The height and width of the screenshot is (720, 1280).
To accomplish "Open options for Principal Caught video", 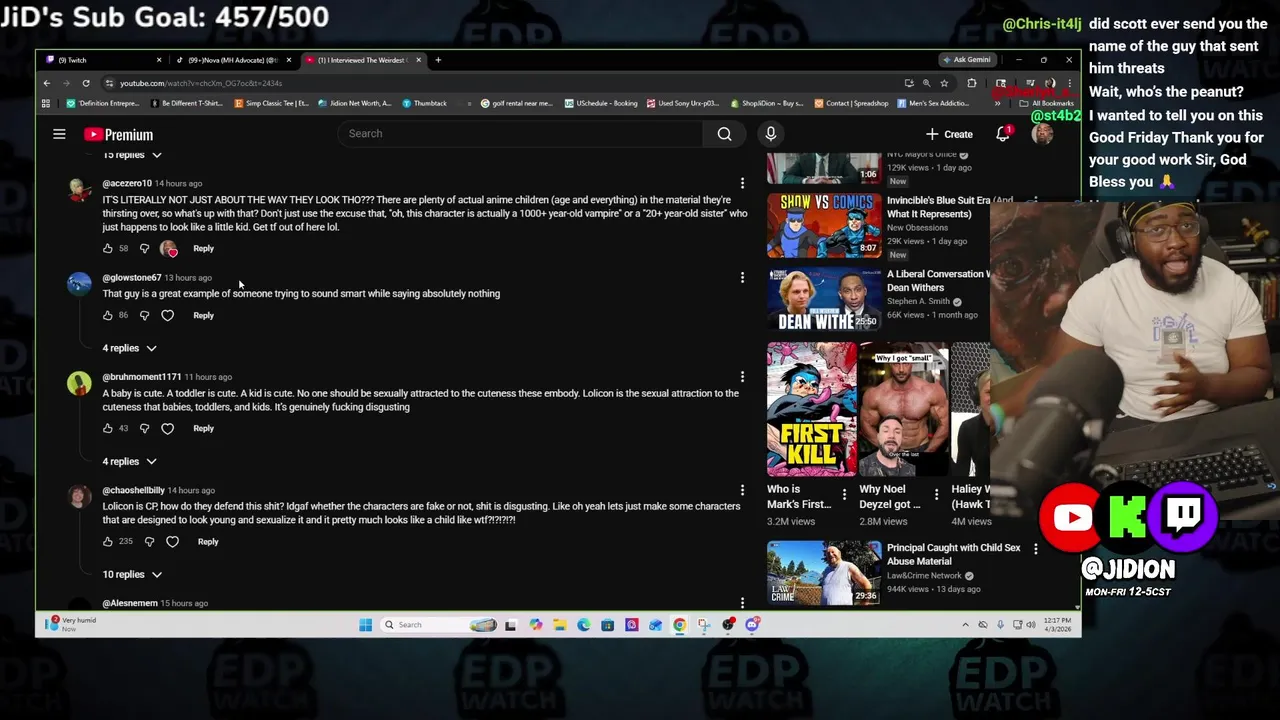I will [x=1035, y=549].
